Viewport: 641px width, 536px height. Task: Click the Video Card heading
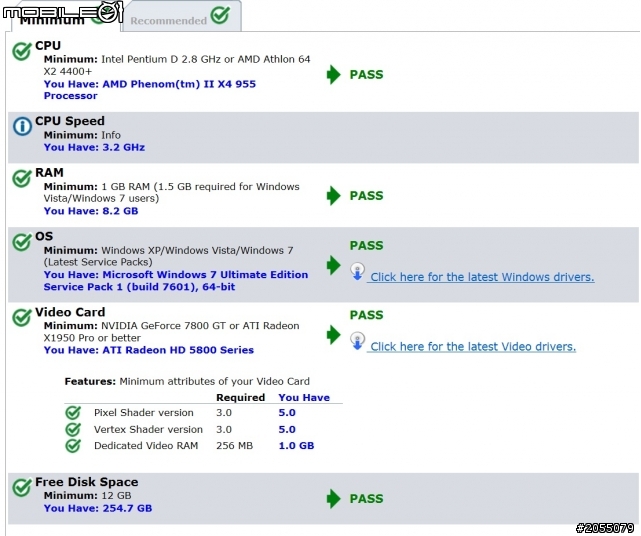click(x=70, y=312)
